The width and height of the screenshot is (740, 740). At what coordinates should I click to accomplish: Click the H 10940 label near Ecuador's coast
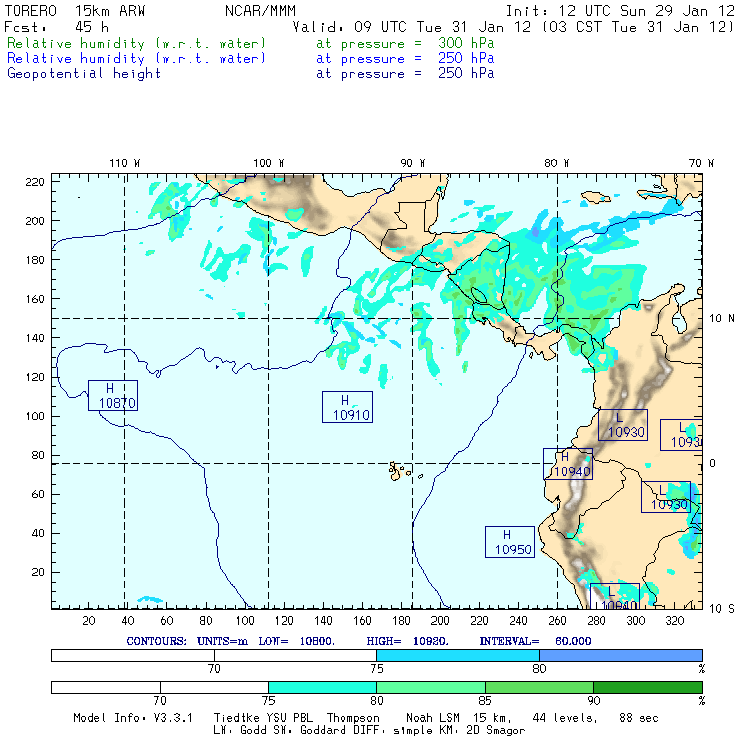pyautogui.click(x=568, y=464)
